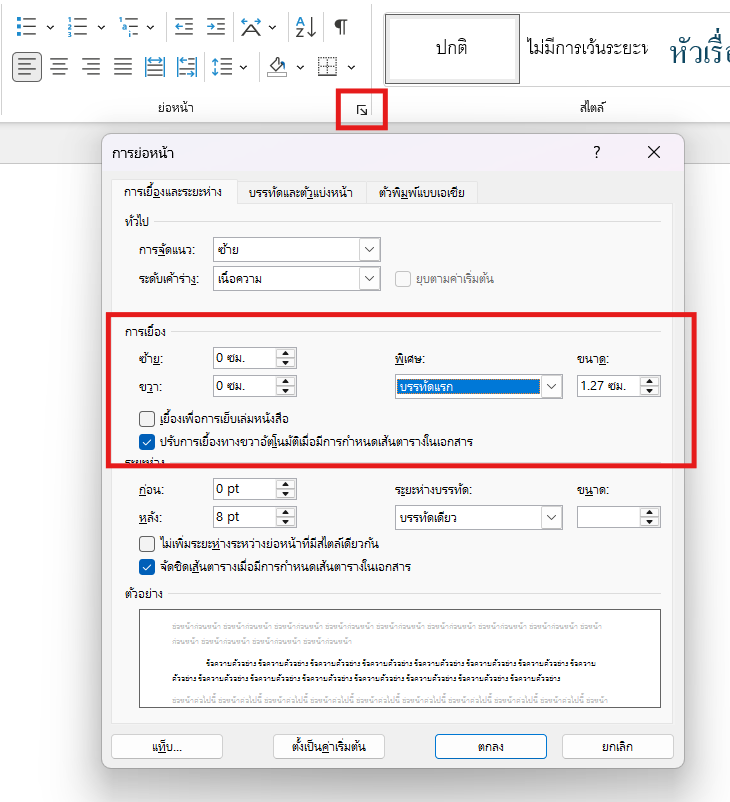
Task: Toggle the ยุบตามค่าเริ่มต้น checkbox
Action: pyautogui.click(x=403, y=279)
